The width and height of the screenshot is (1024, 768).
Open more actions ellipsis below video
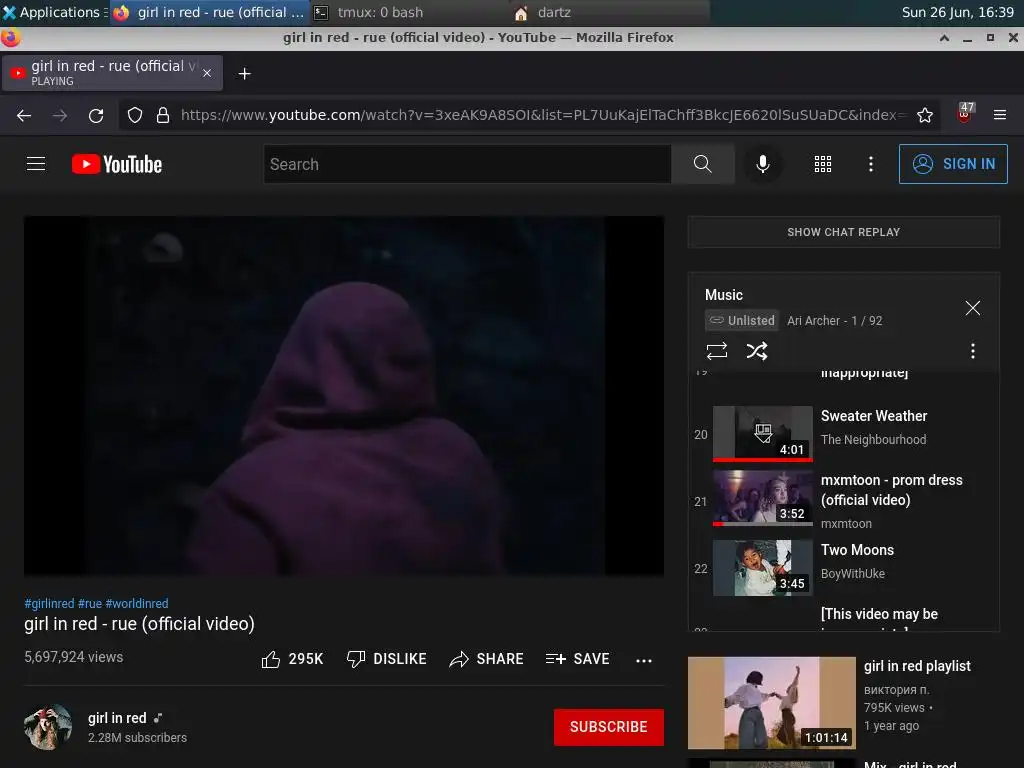pos(644,660)
